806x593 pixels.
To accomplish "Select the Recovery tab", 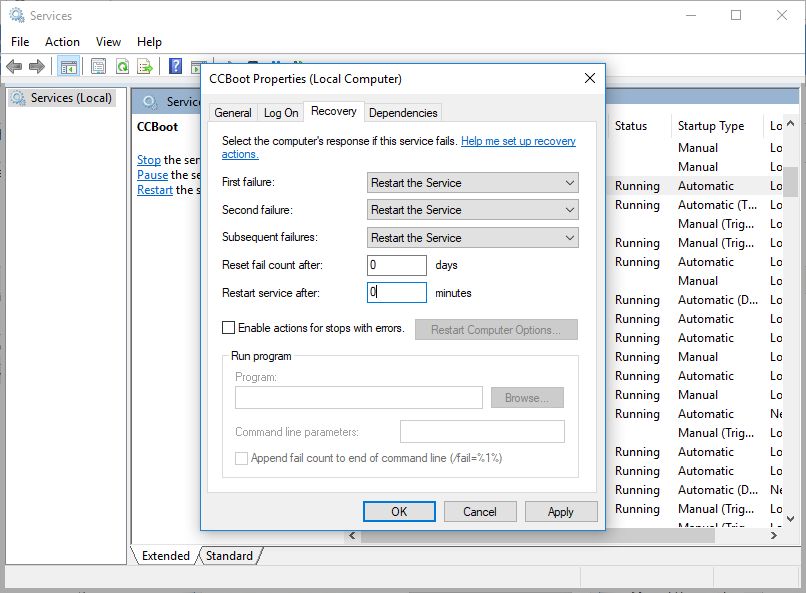I will coord(334,111).
